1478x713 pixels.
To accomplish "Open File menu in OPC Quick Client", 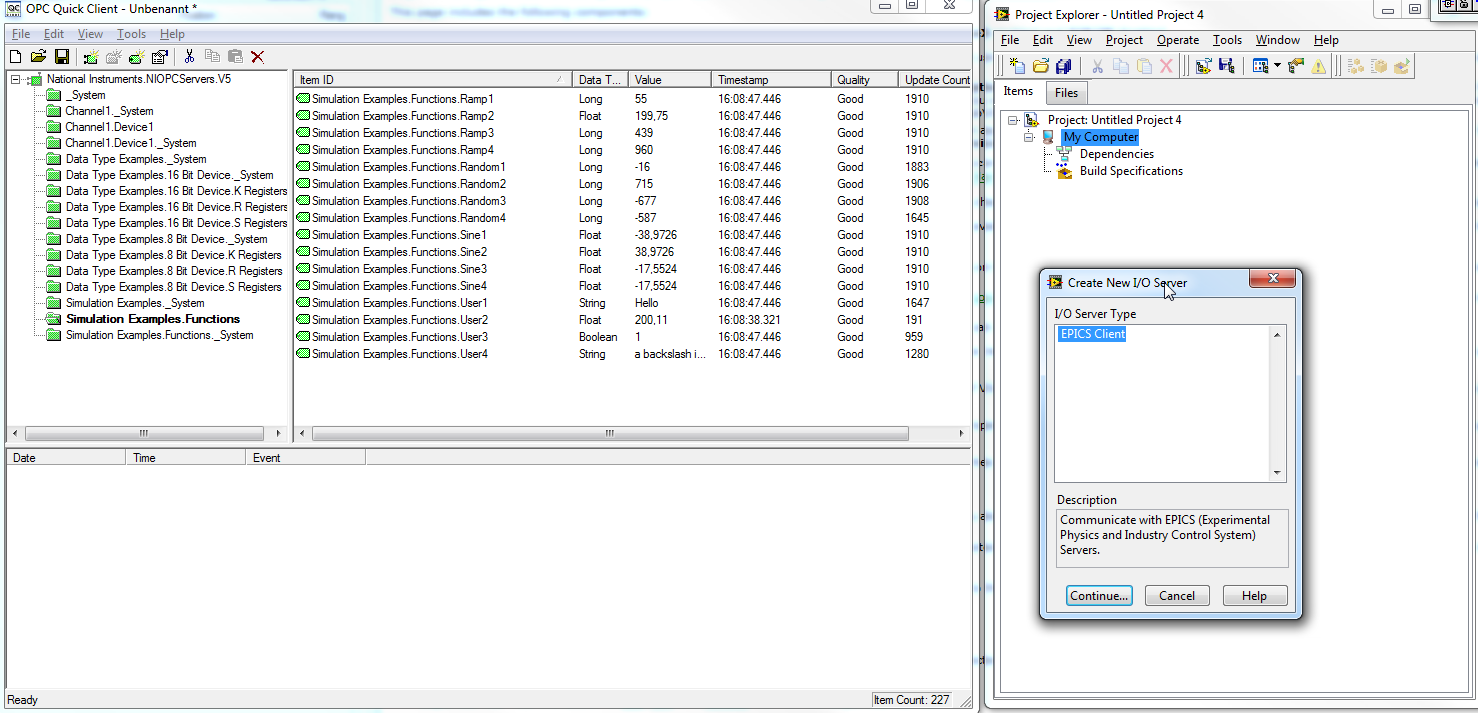I will click(20, 34).
